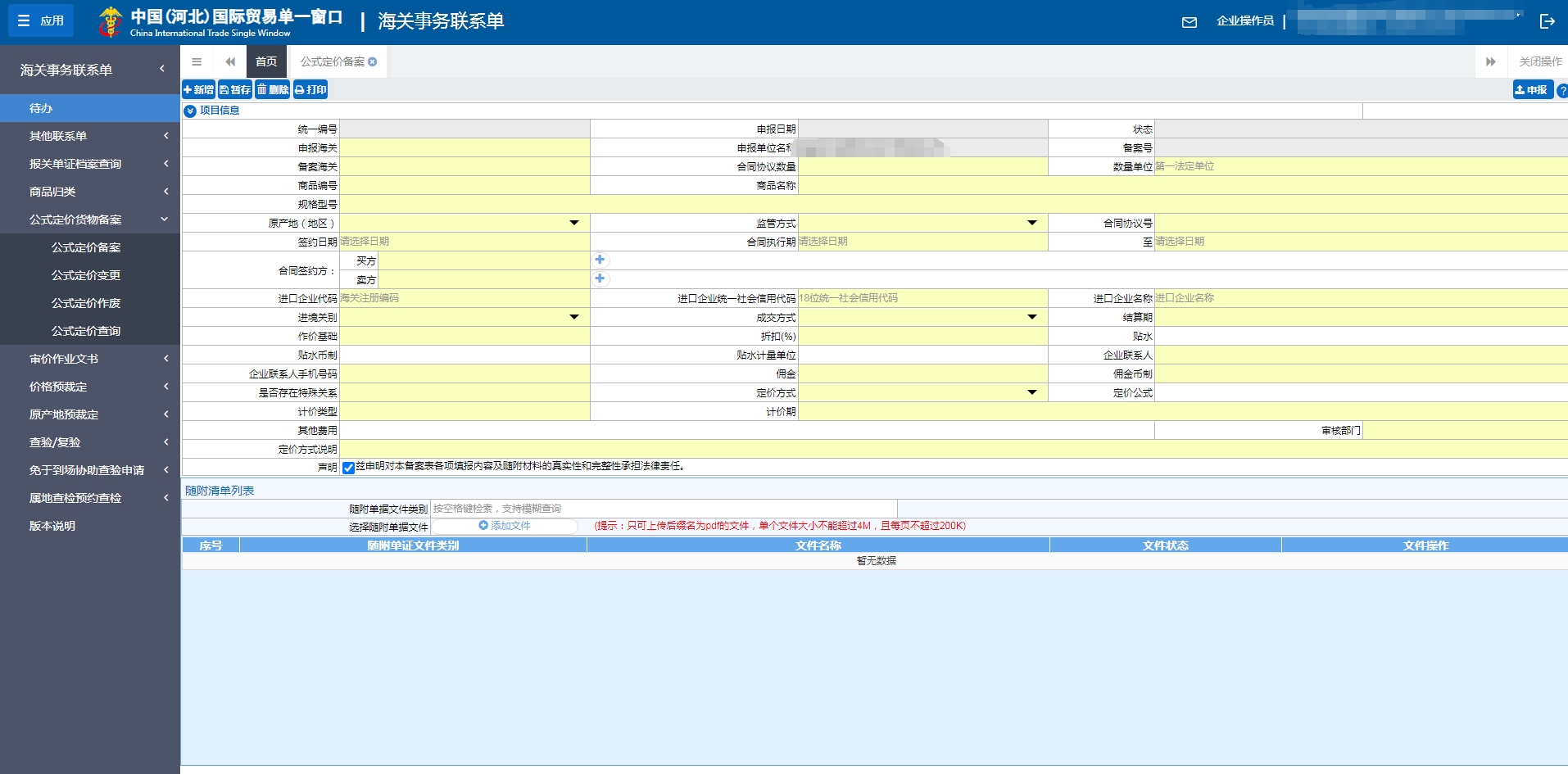Image resolution: width=1568 pixels, height=774 pixels.
Task: Switch to the 首页 tab
Action: click(266, 61)
